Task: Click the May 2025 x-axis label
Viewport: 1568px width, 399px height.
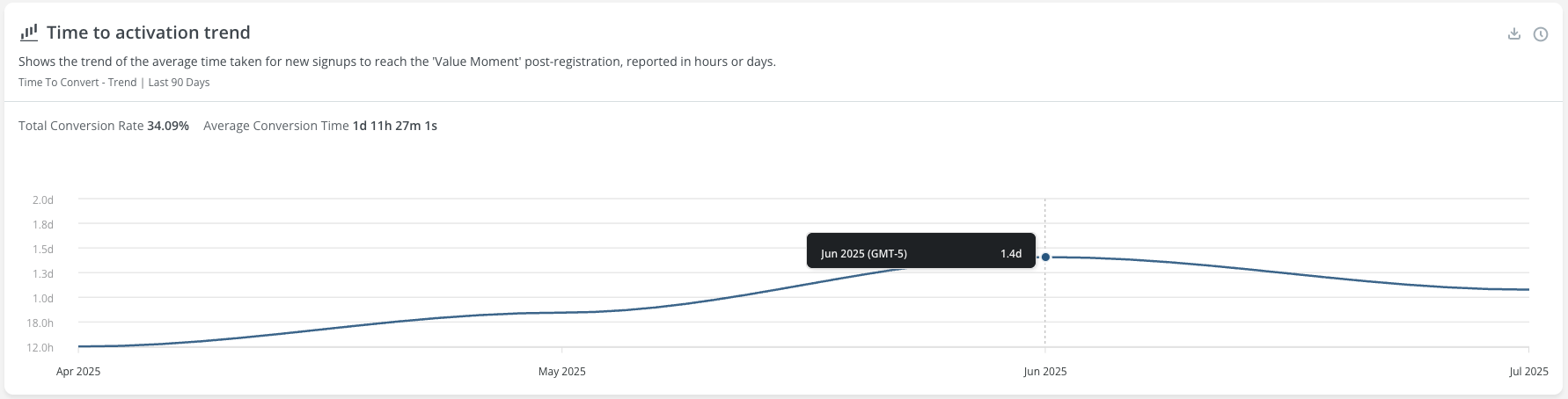Action: pos(562,372)
